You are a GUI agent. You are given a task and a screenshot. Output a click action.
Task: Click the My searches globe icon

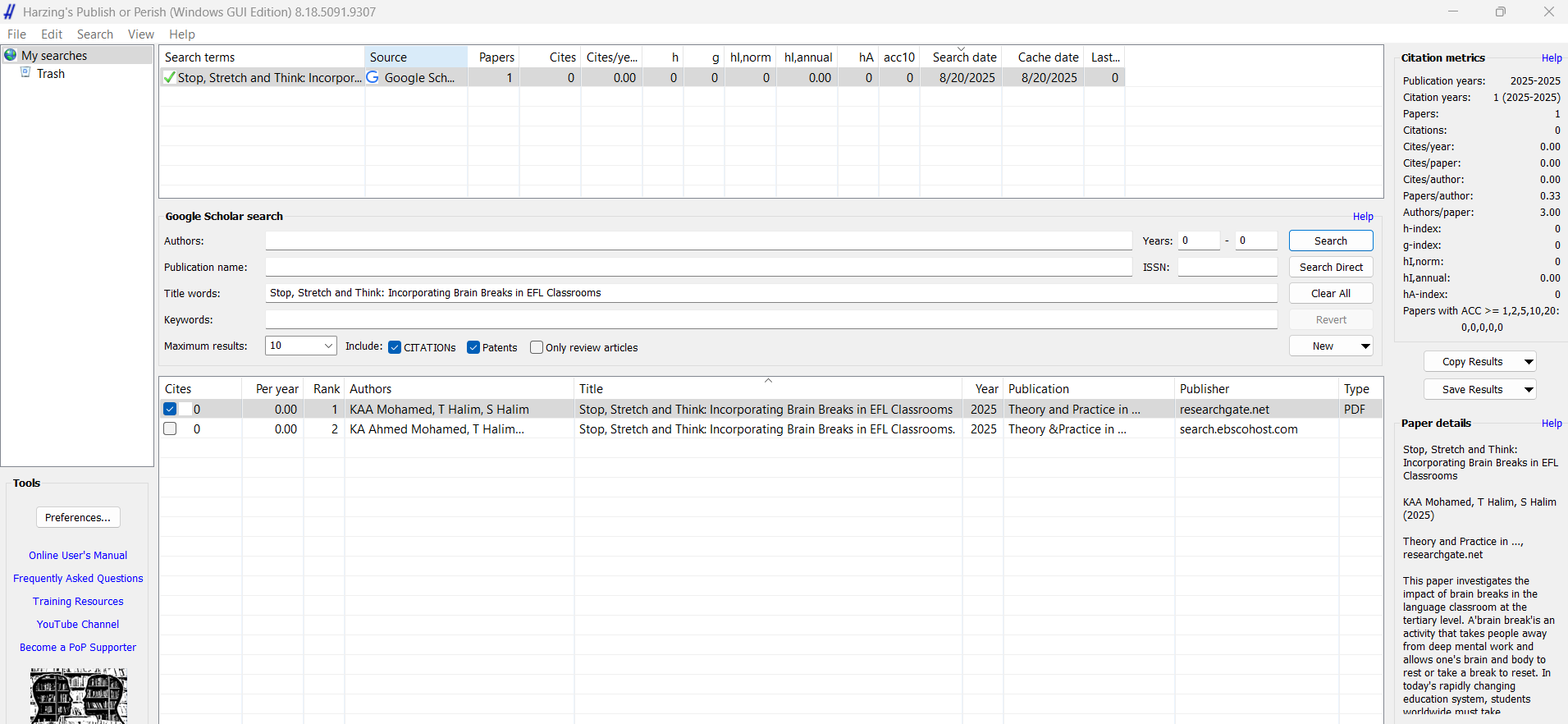tap(11, 55)
